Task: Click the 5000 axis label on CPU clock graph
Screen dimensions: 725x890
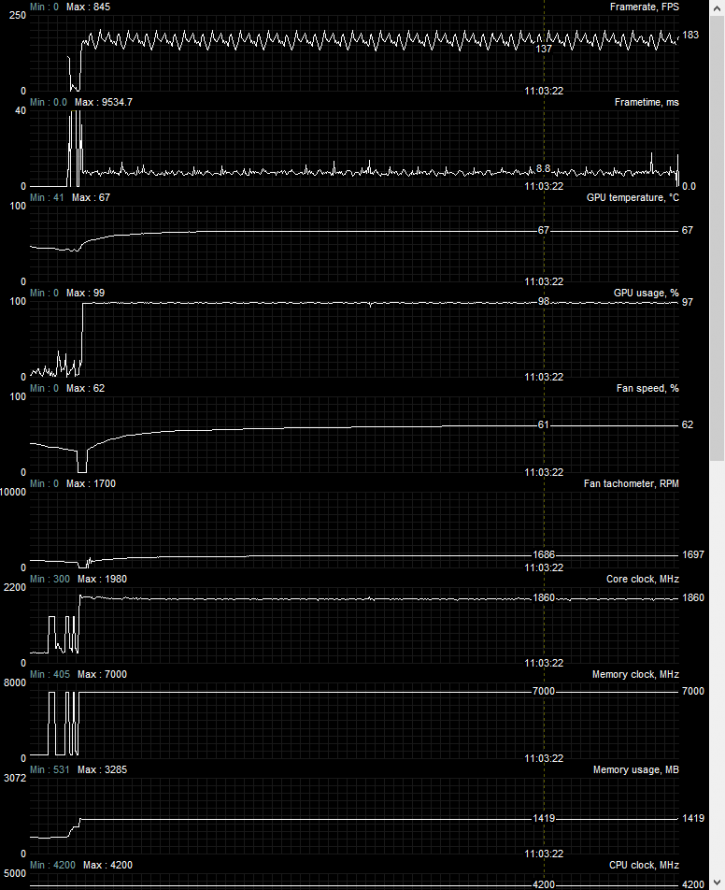Action: click(15, 874)
